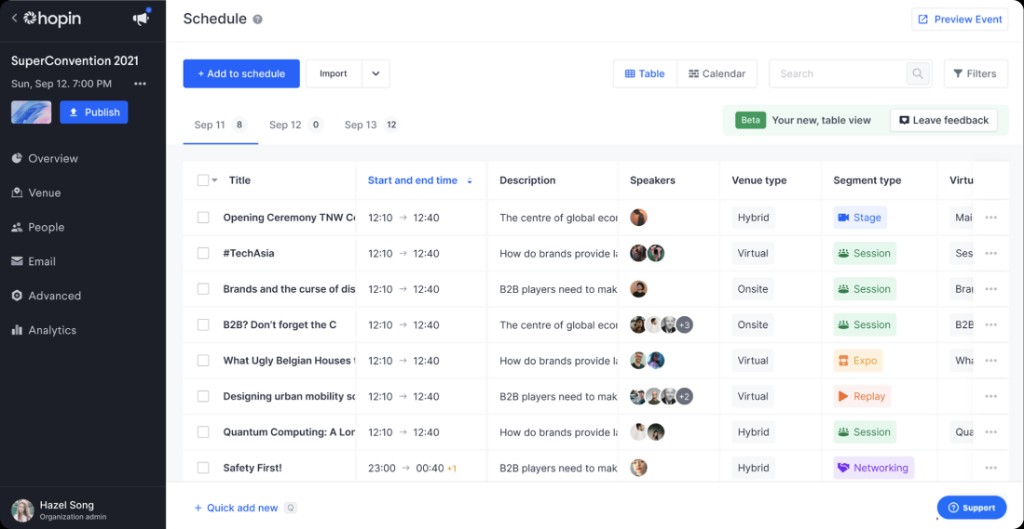The width and height of the screenshot is (1024, 529).
Task: Switch to the Sep 13 tab
Action: click(x=372, y=125)
